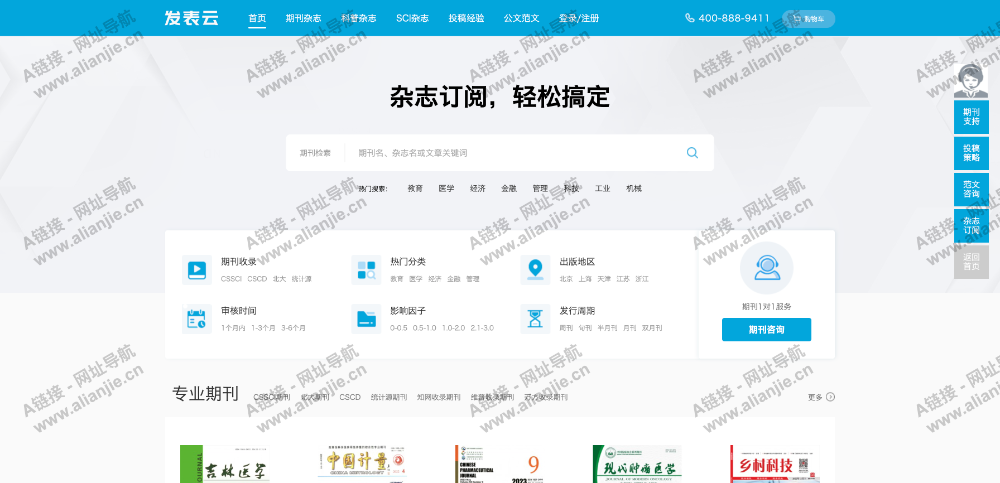Expand the 期刊检索 search type selector
1000x483 pixels.
[315, 153]
